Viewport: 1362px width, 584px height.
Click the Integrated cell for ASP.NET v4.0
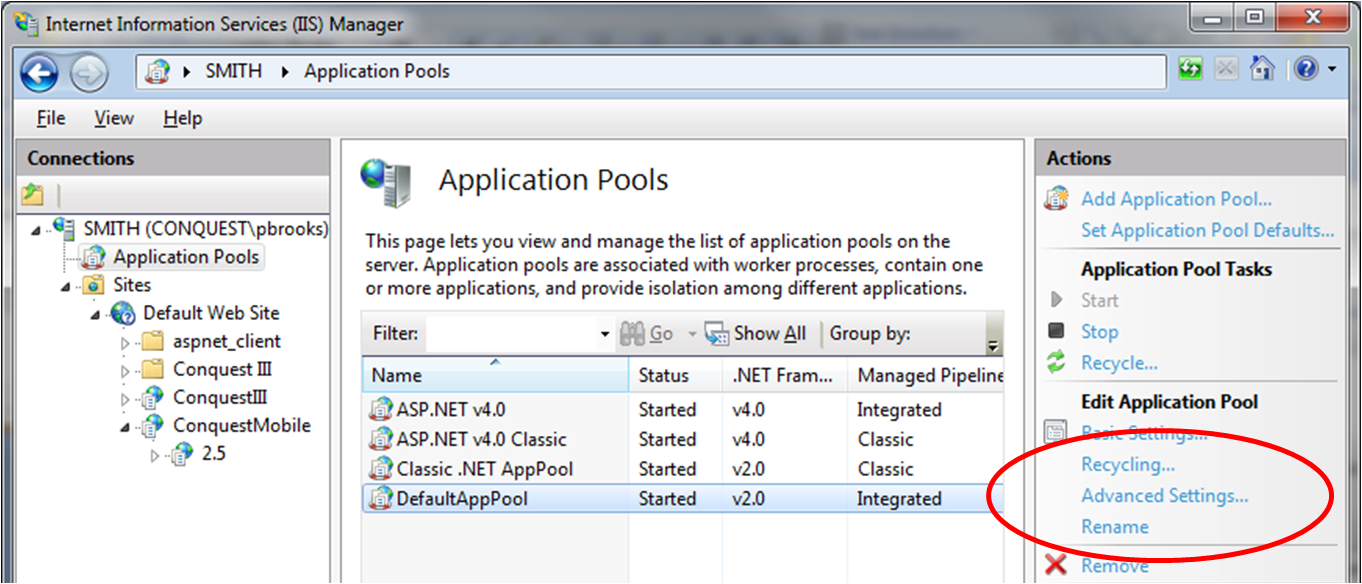[899, 410]
